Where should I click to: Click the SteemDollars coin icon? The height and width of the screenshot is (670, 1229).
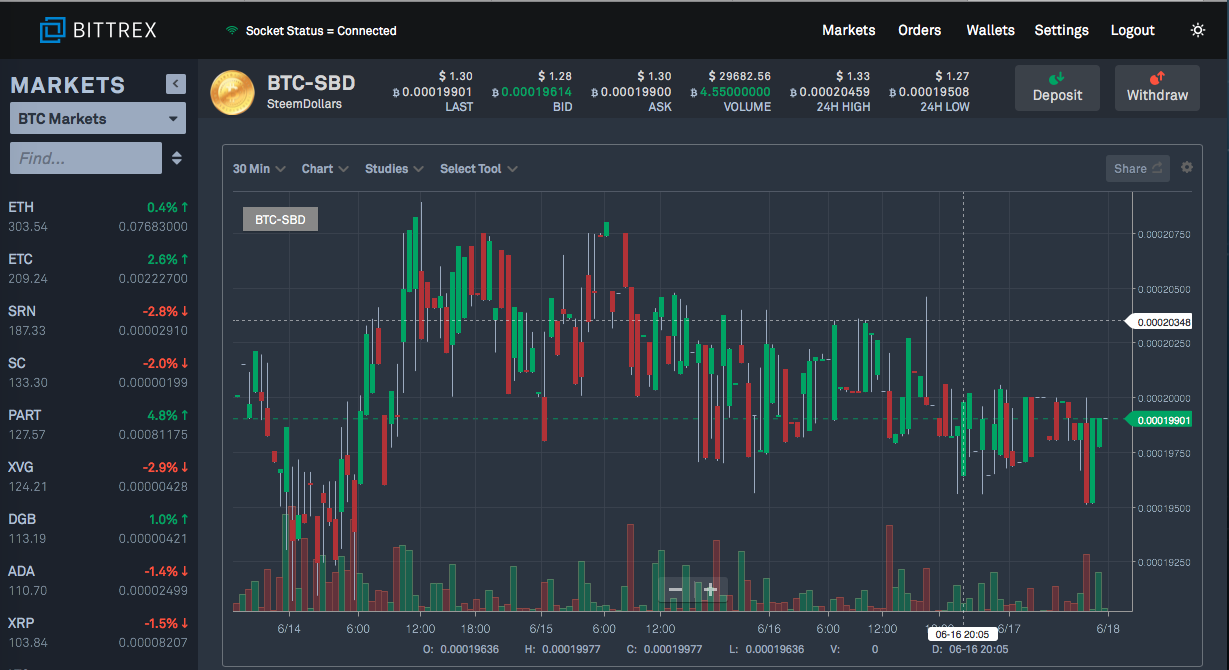tap(232, 93)
